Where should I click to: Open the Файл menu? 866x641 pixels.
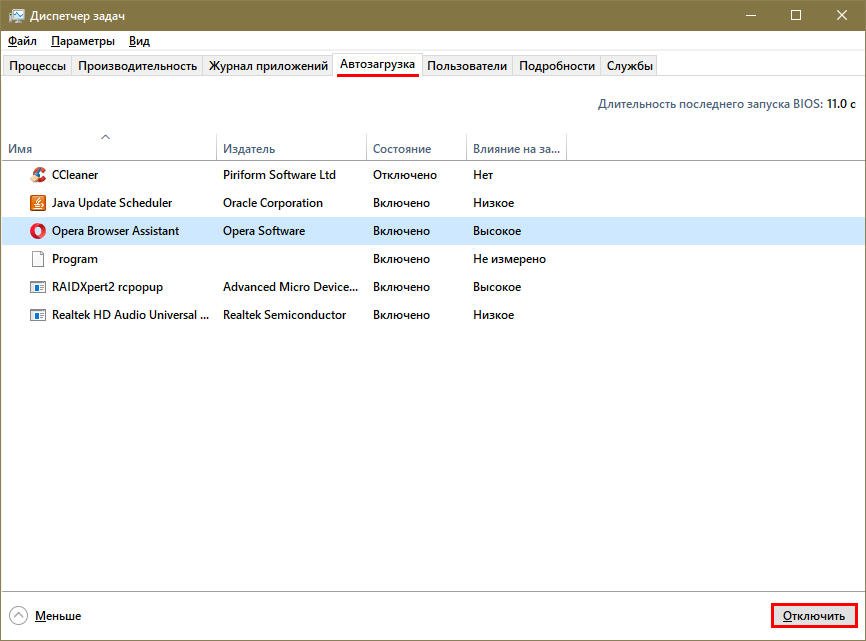22,41
